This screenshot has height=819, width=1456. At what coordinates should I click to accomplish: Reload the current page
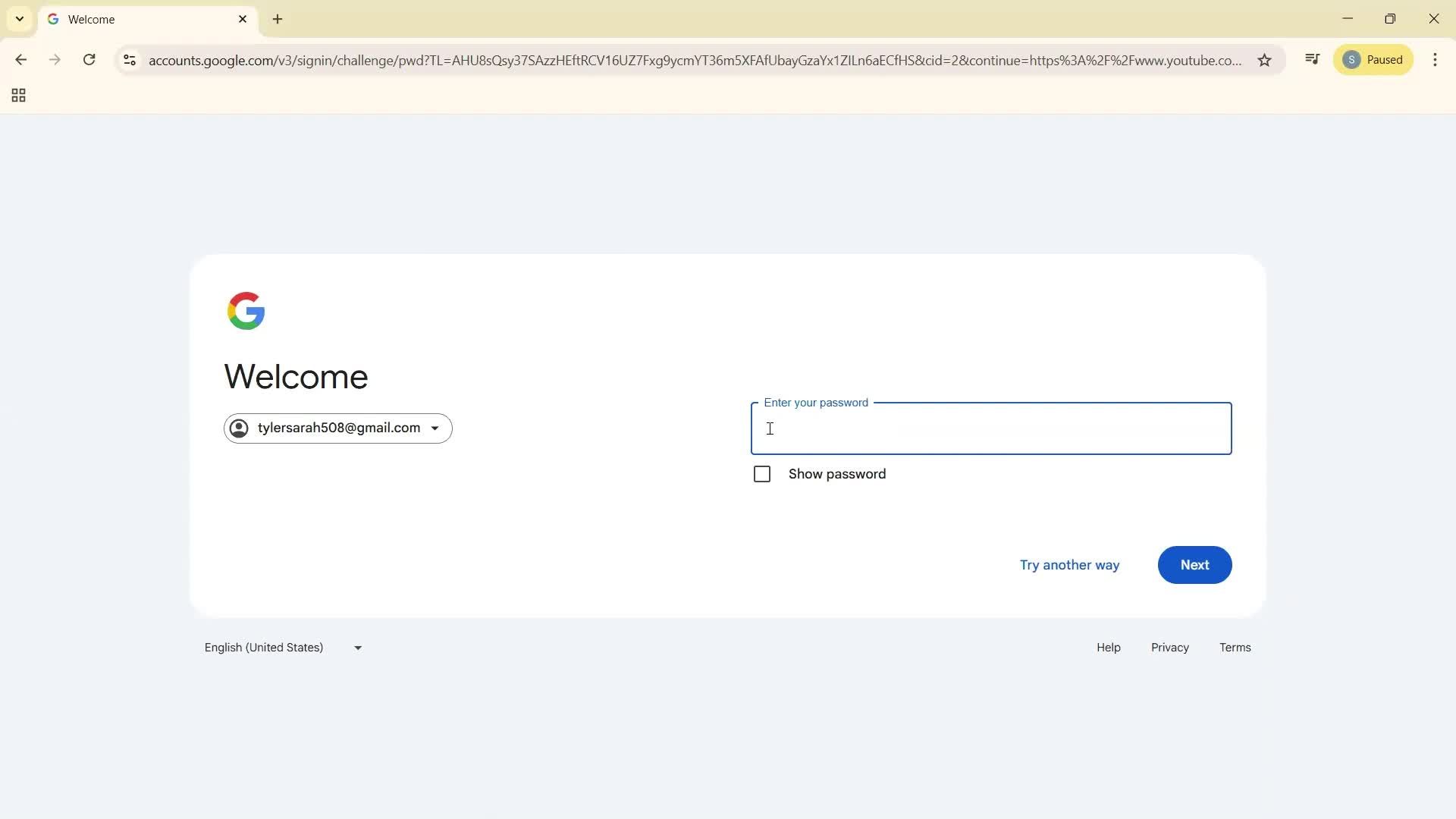coord(89,60)
